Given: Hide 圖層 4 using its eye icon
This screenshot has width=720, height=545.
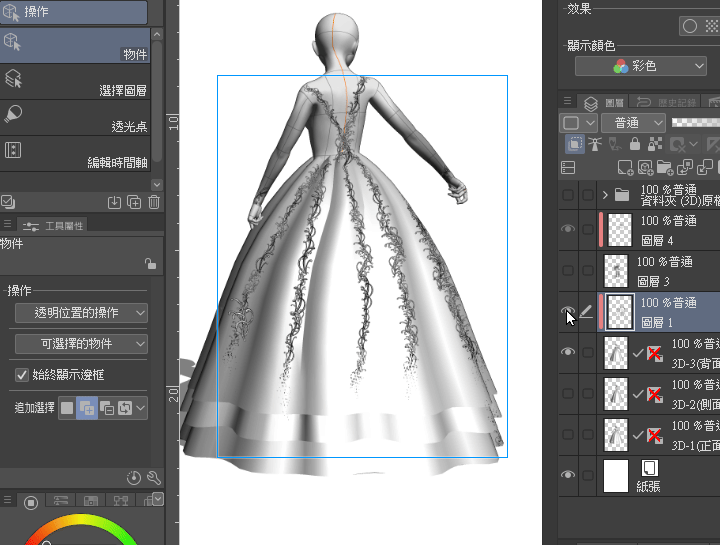Looking at the screenshot, I should pyautogui.click(x=568, y=229).
